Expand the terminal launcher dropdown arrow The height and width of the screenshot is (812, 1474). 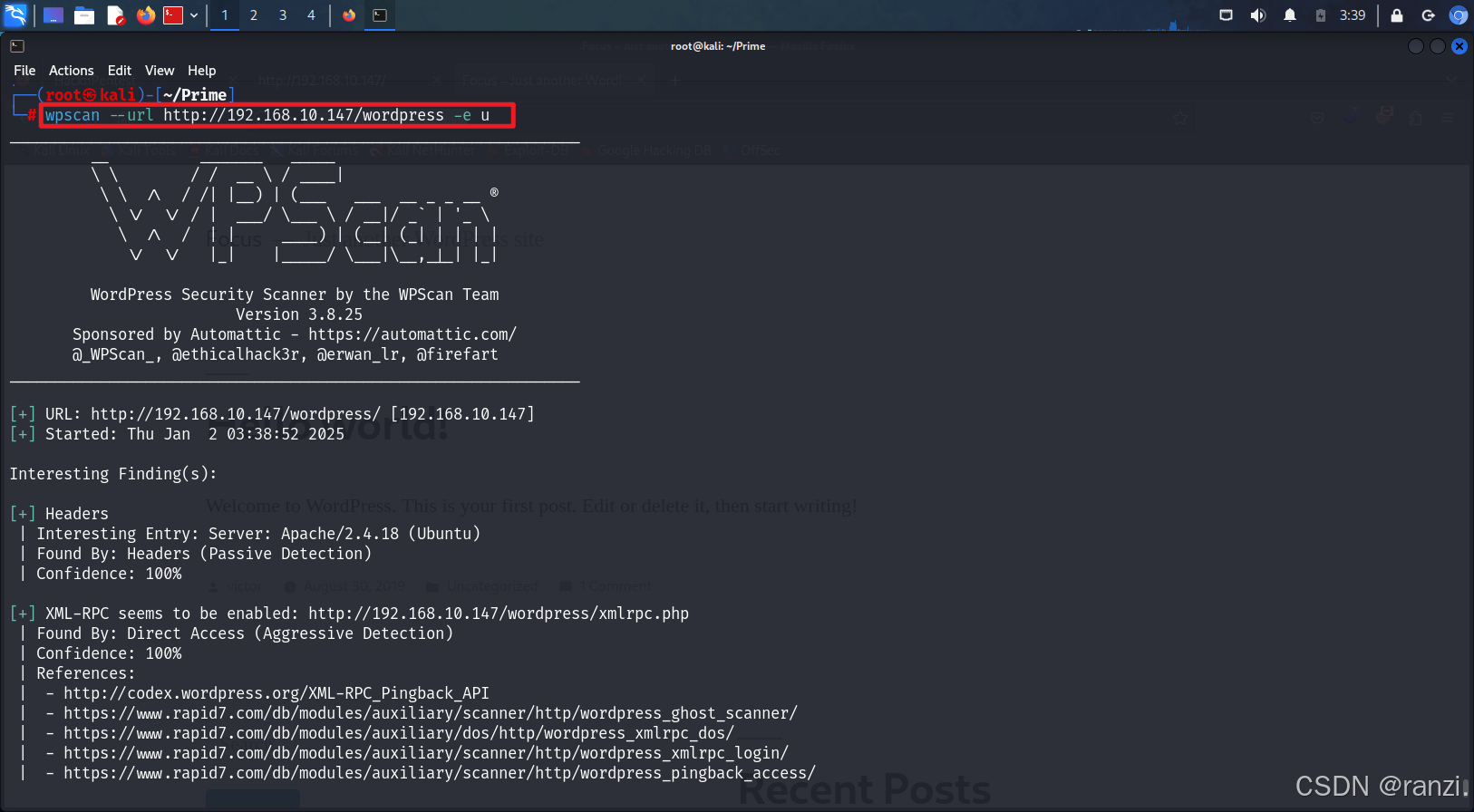click(194, 15)
